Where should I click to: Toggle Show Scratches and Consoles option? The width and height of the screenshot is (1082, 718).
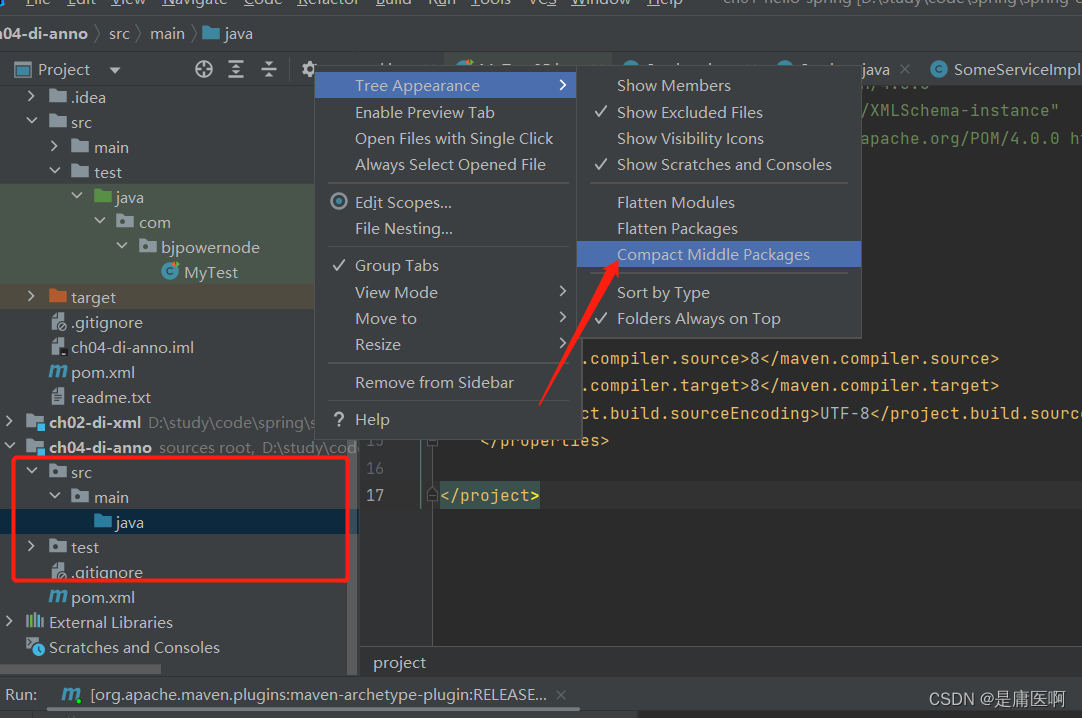(718, 164)
